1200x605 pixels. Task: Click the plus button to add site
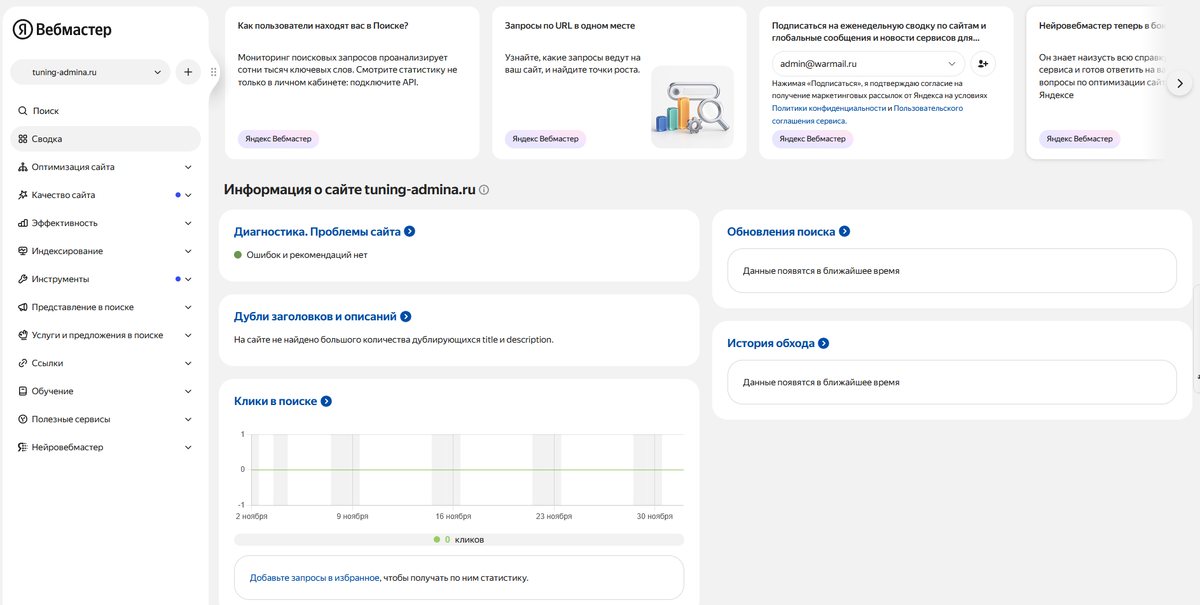[x=188, y=72]
